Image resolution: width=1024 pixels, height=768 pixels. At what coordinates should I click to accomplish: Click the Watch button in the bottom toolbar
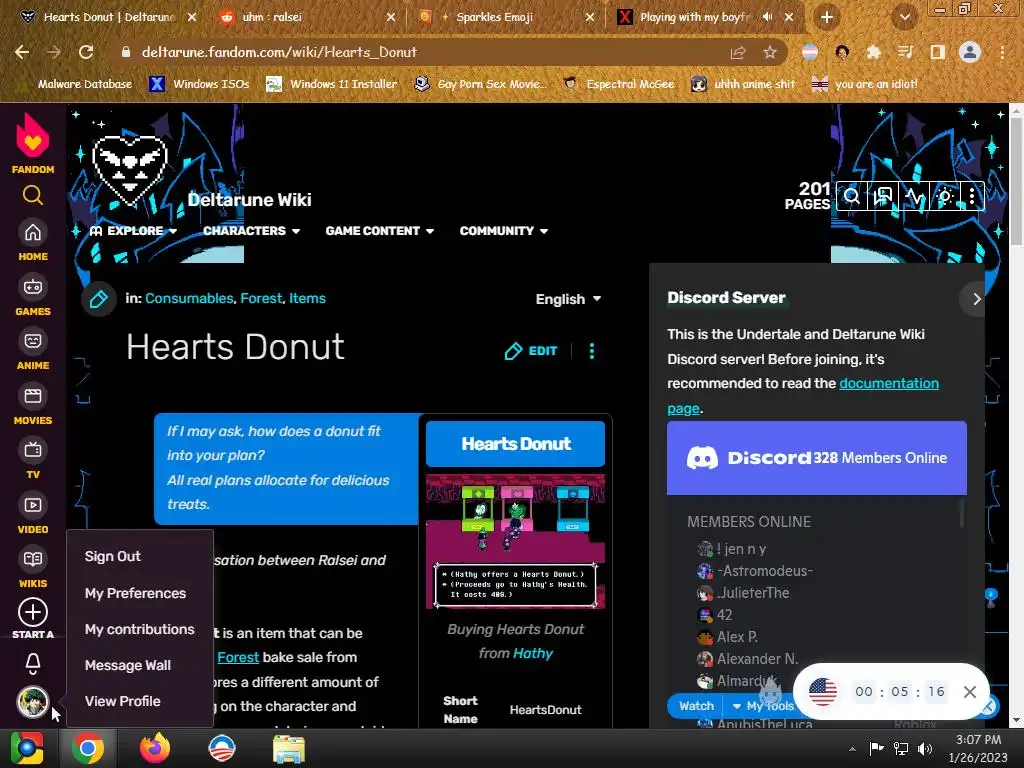[696, 706]
